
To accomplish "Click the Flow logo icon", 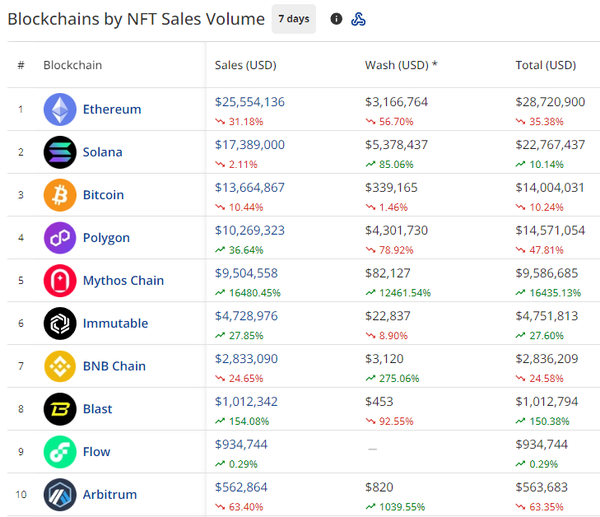I will [x=60, y=452].
